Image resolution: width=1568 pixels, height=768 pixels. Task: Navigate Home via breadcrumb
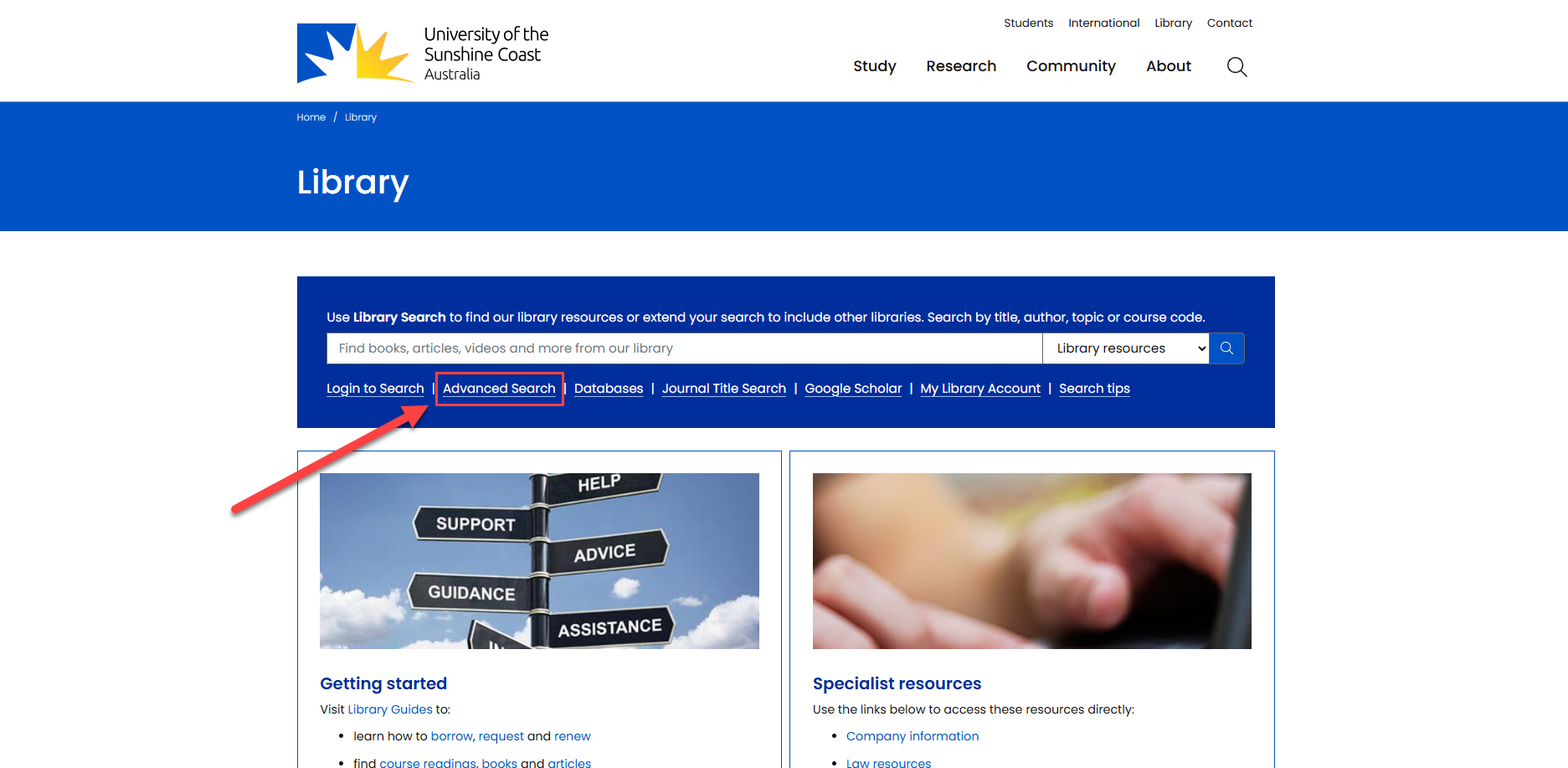pyautogui.click(x=311, y=117)
